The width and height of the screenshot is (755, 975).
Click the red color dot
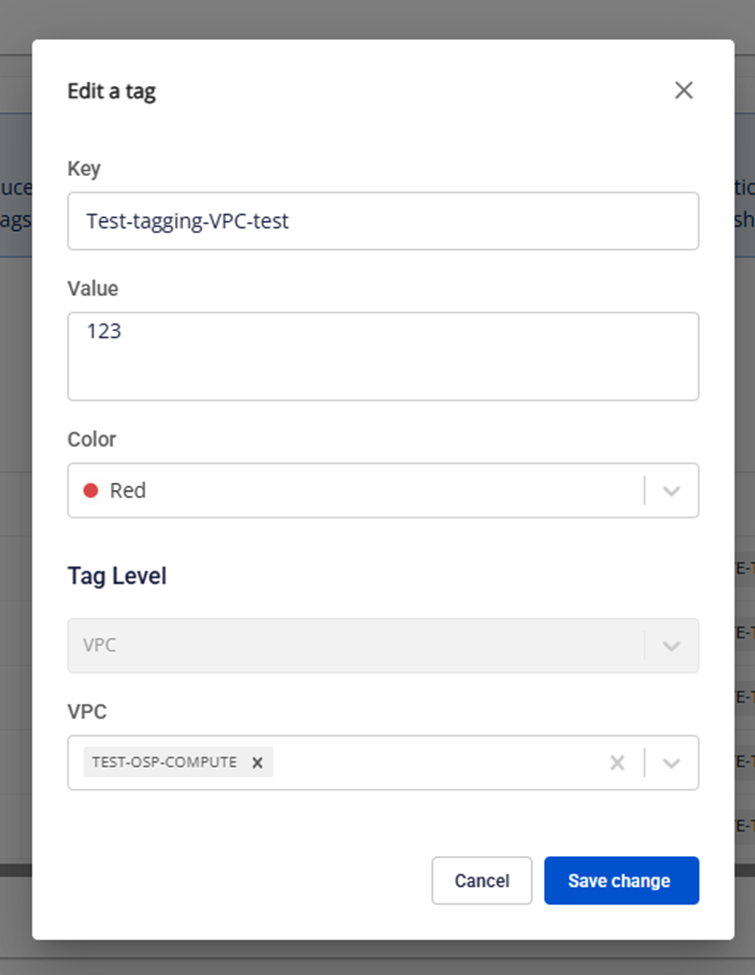click(x=91, y=490)
